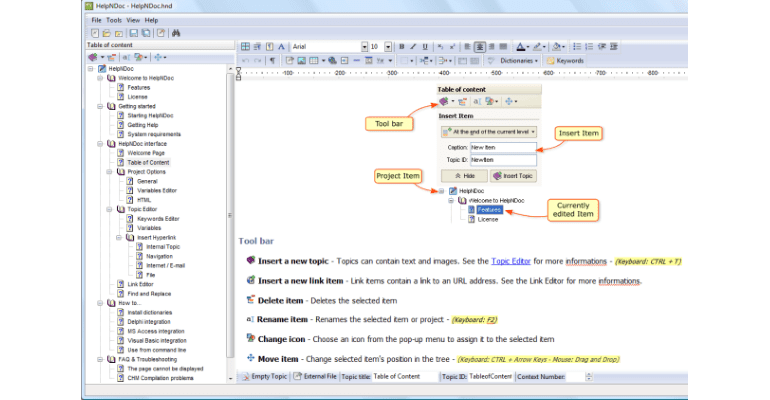Select the External File option at bottom
Viewport: 770px width, 400px height.
click(315, 376)
